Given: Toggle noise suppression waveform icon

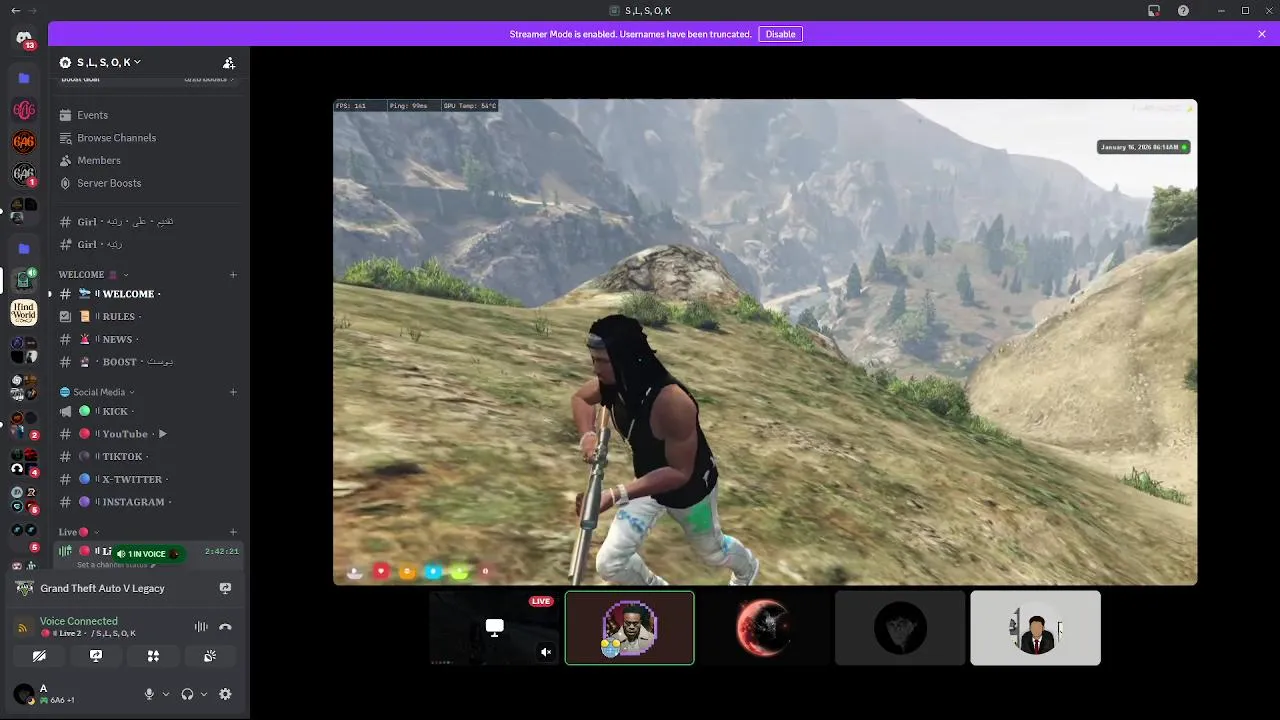Looking at the screenshot, I should pyautogui.click(x=201, y=627).
